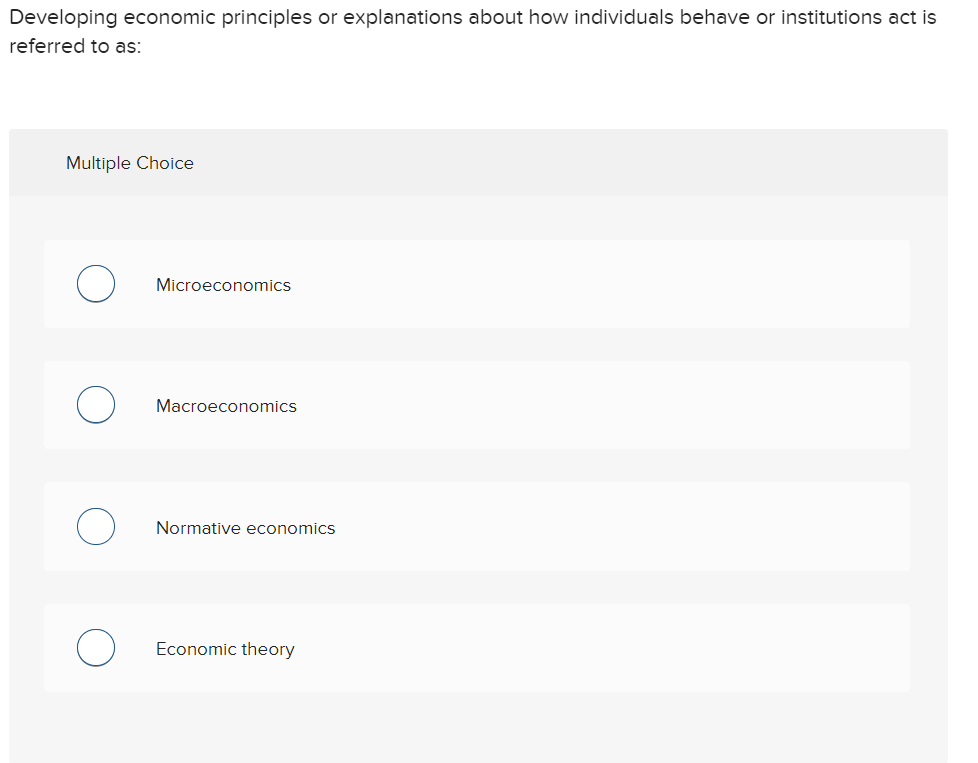Select the Macroeconomics radio button

pyautogui.click(x=95, y=404)
